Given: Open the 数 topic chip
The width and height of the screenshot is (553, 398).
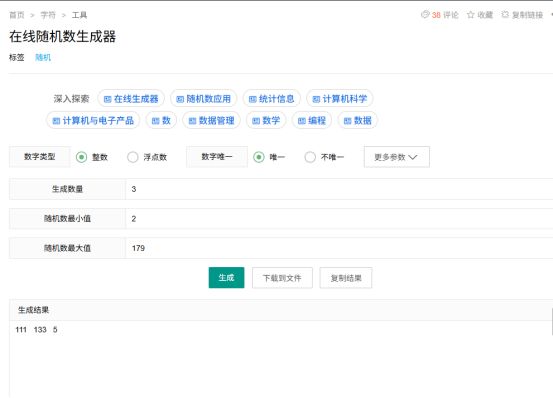Looking at the screenshot, I should 161,121.
